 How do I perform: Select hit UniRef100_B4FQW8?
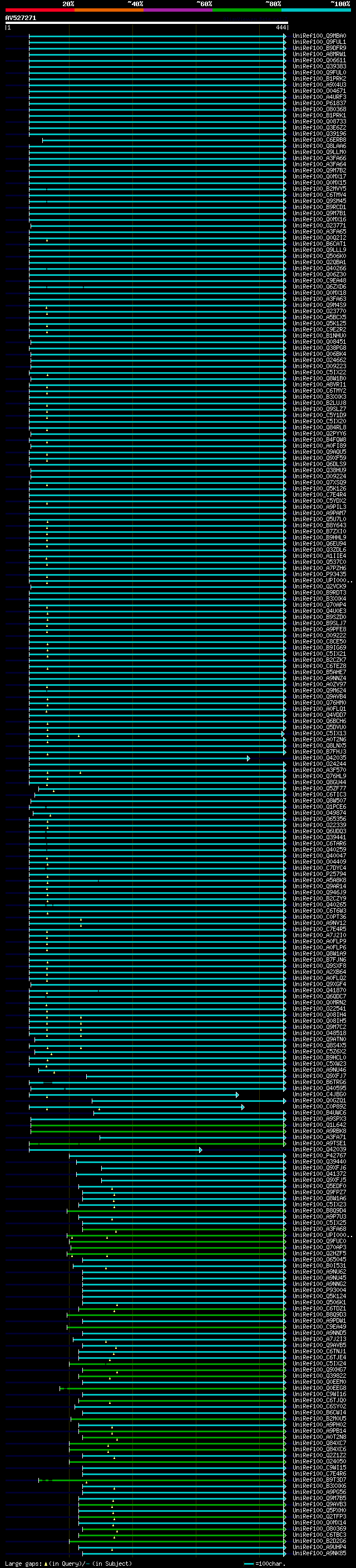pos(319,439)
